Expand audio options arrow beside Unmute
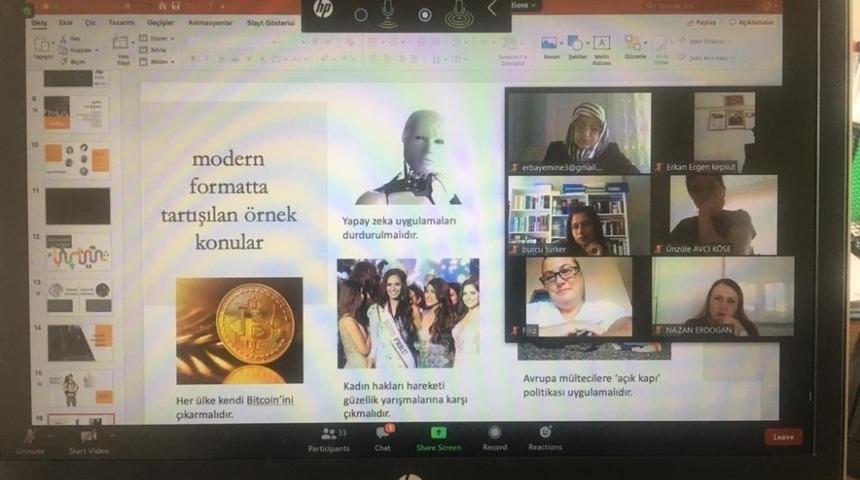Viewport: 860px width, 480px height. [50, 436]
